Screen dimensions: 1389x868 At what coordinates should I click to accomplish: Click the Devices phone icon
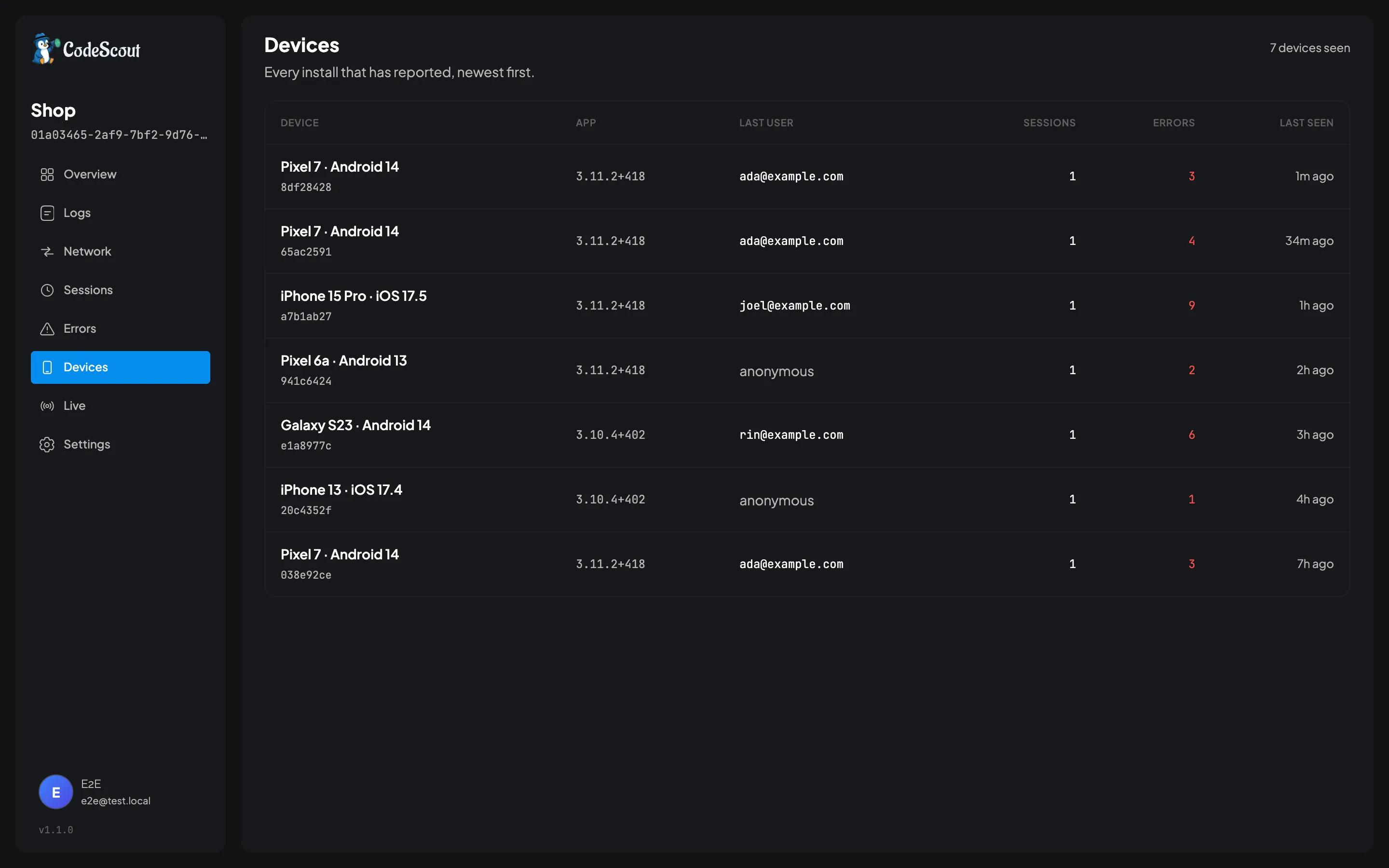[x=47, y=367]
